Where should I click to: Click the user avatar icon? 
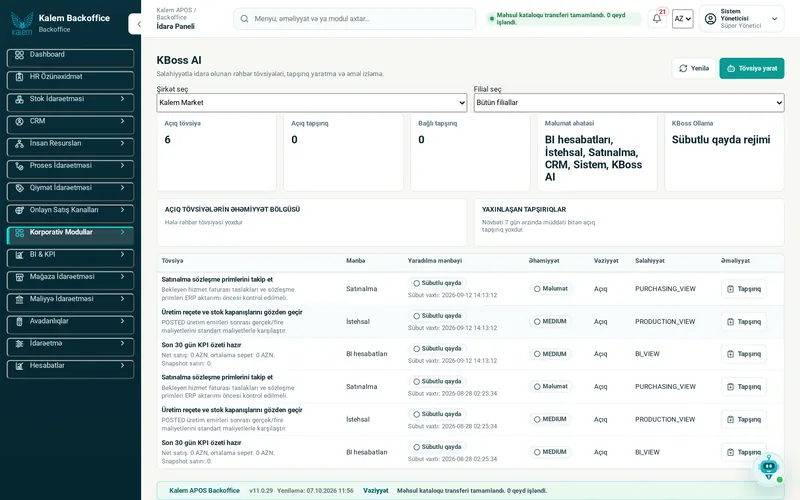(x=710, y=19)
